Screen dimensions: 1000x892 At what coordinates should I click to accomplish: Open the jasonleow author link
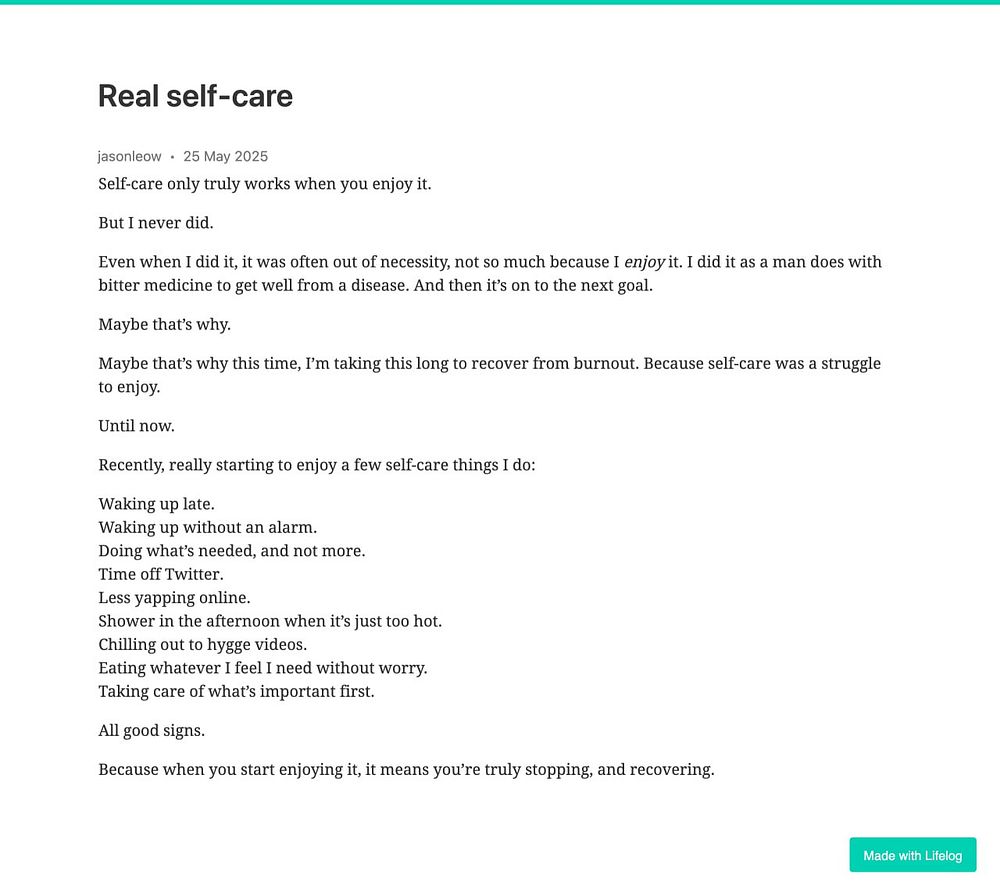pos(129,156)
